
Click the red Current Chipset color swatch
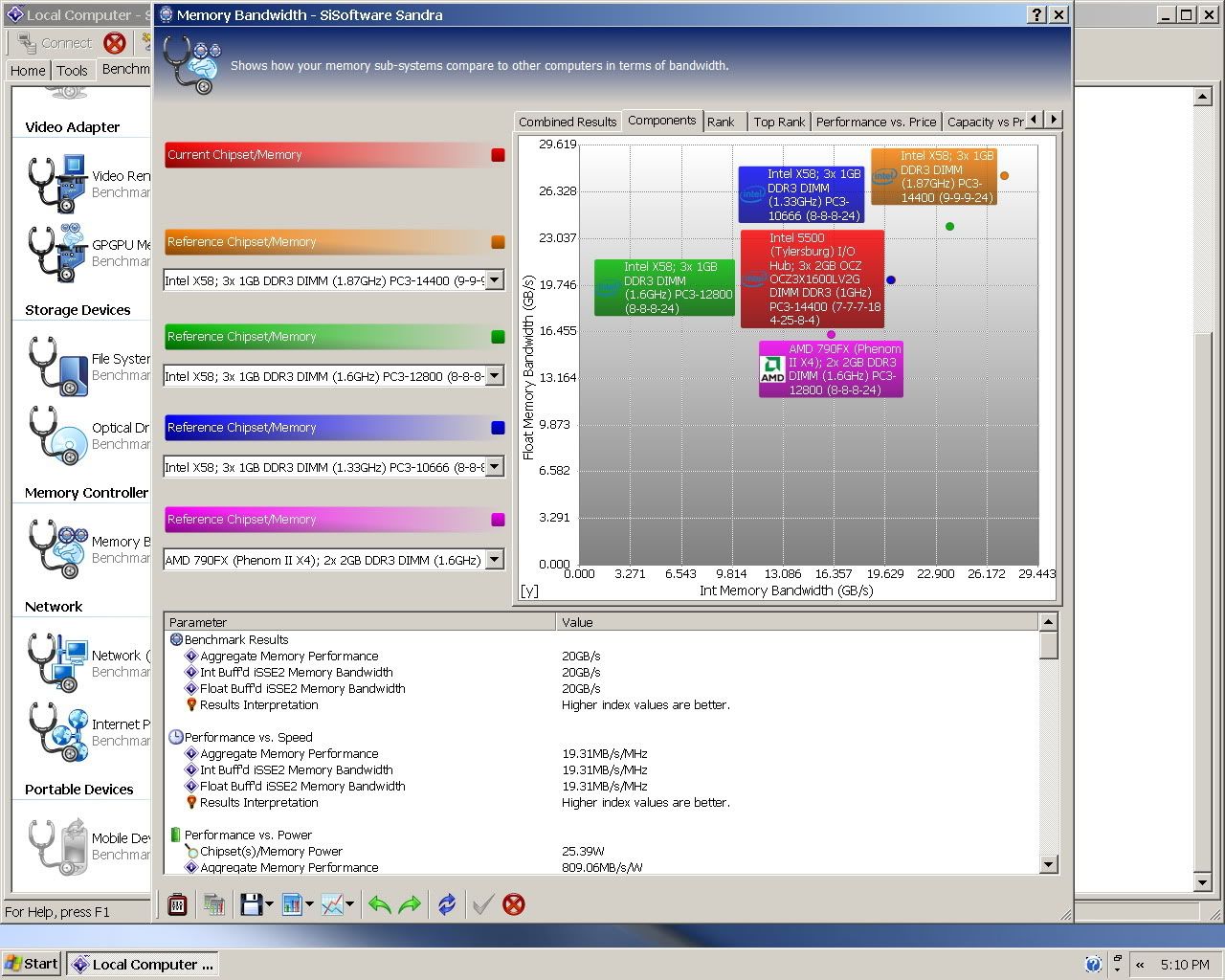click(498, 155)
